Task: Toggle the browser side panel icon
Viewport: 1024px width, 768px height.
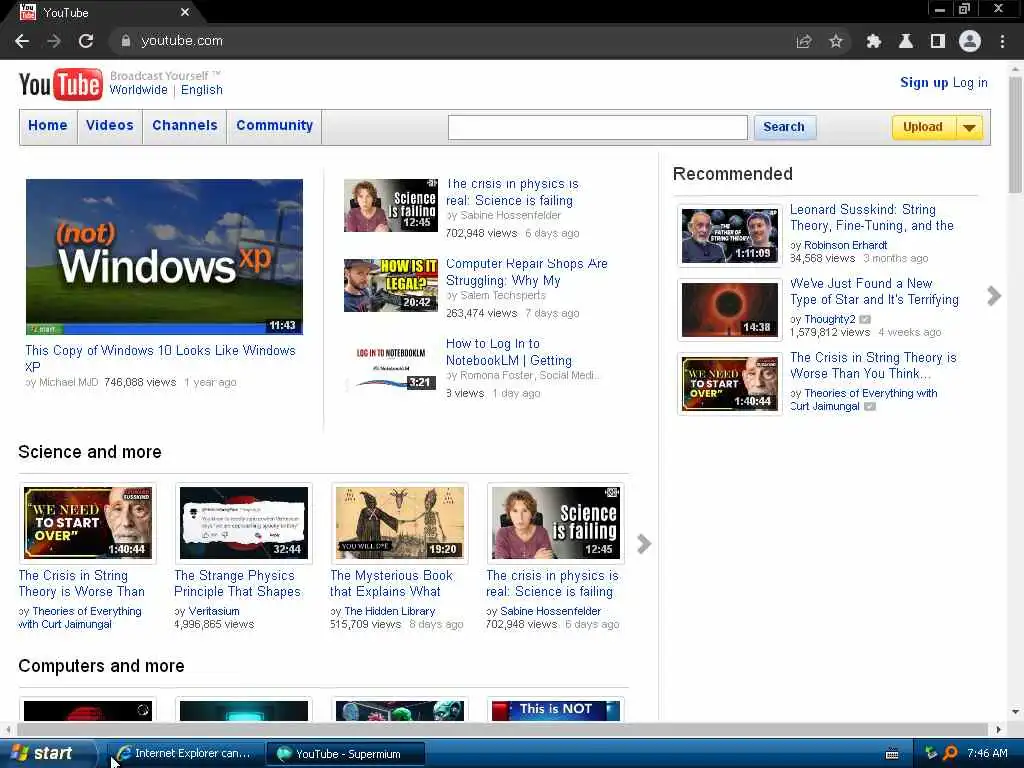Action: (x=938, y=41)
